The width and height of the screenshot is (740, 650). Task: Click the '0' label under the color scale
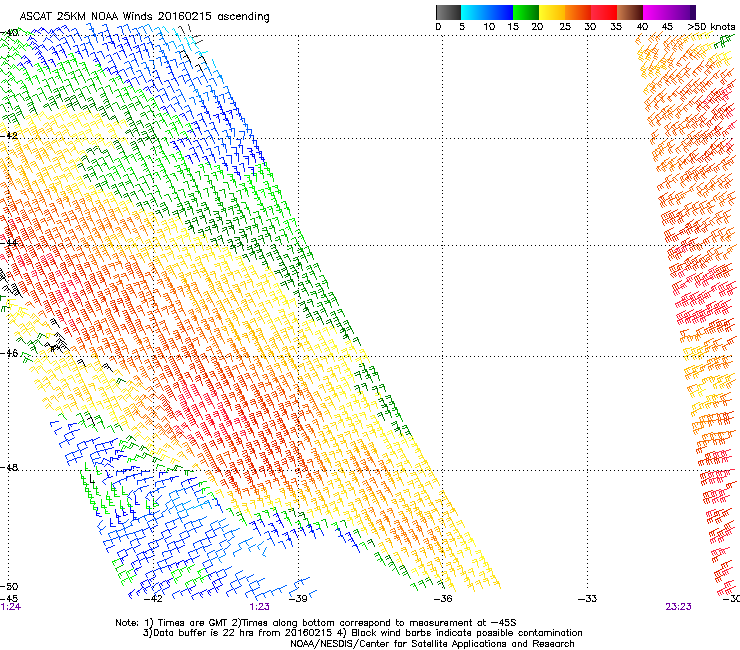[438, 27]
